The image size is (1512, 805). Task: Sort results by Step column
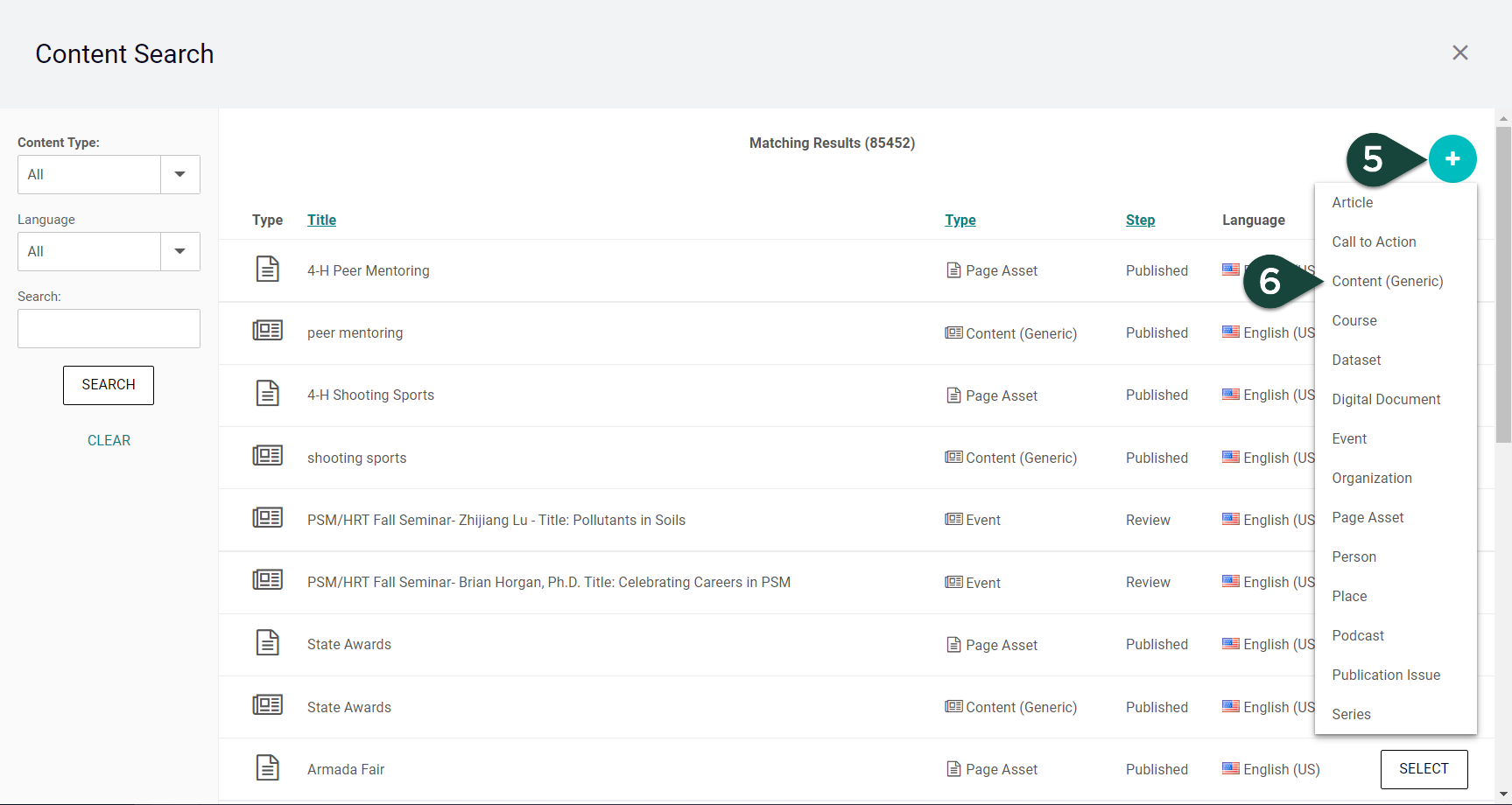tap(1140, 220)
